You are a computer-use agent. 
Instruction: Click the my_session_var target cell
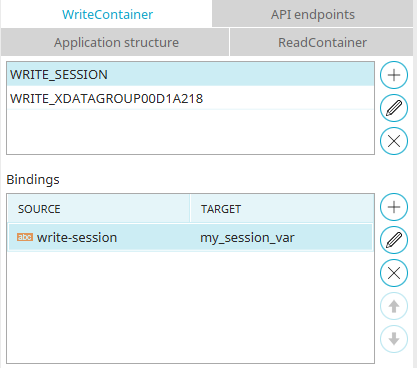tap(247, 238)
